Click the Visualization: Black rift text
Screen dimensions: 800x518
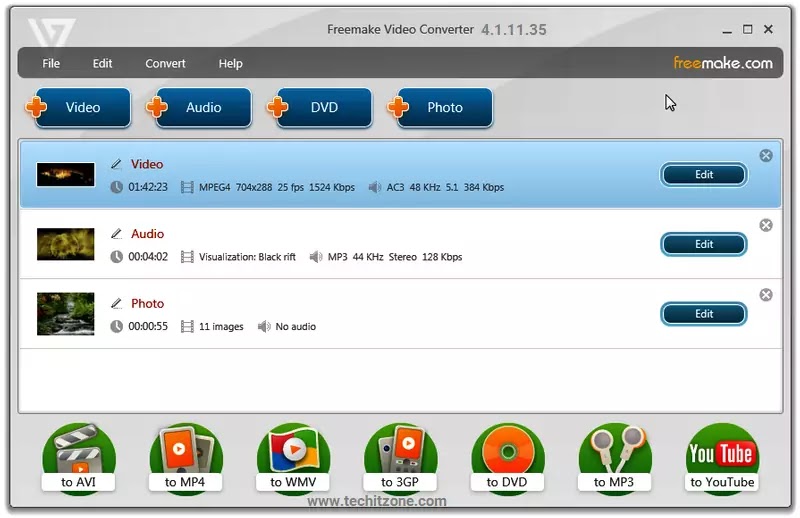tap(247, 257)
